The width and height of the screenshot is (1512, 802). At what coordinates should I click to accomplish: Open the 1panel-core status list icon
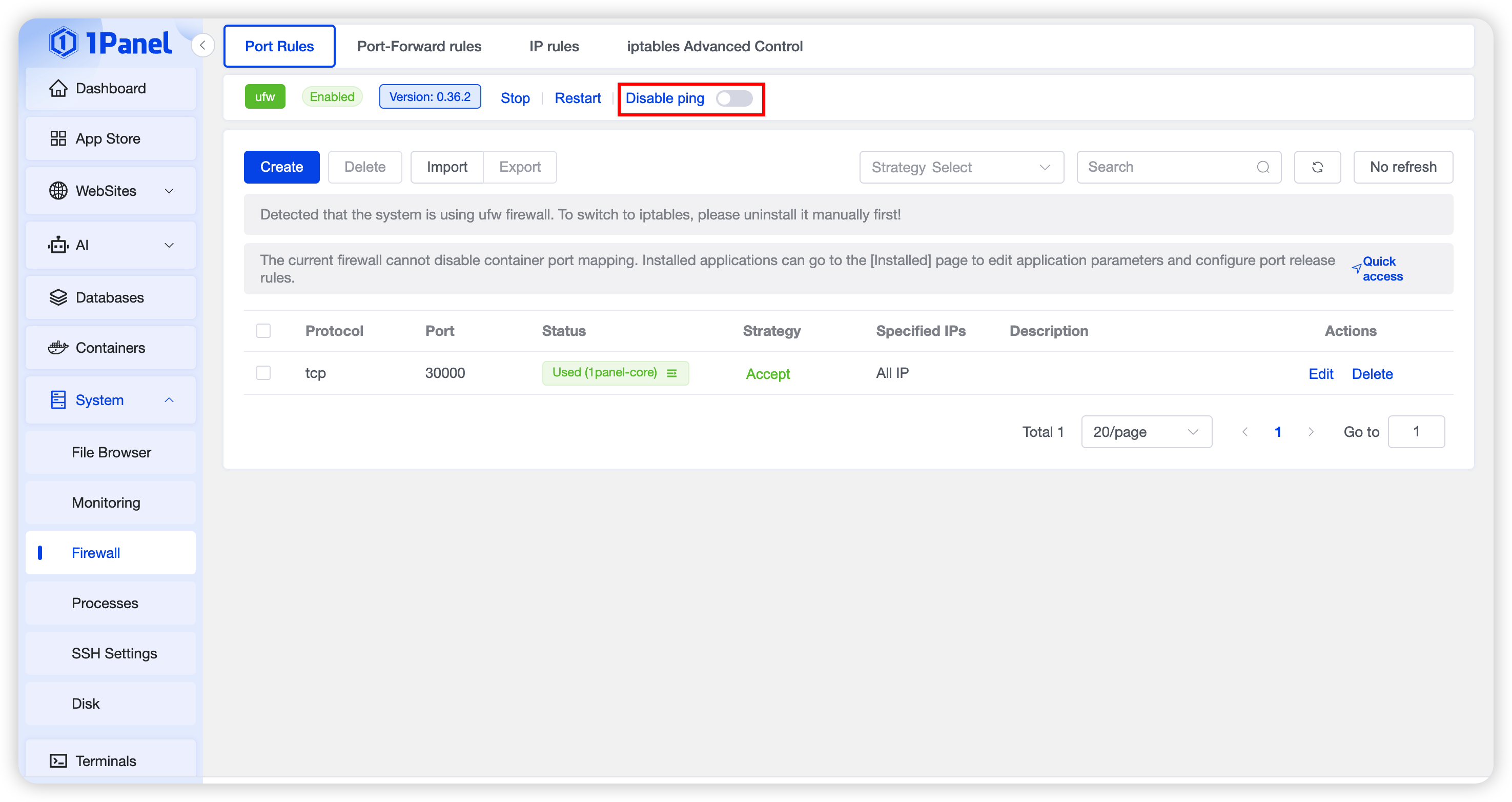click(672, 373)
